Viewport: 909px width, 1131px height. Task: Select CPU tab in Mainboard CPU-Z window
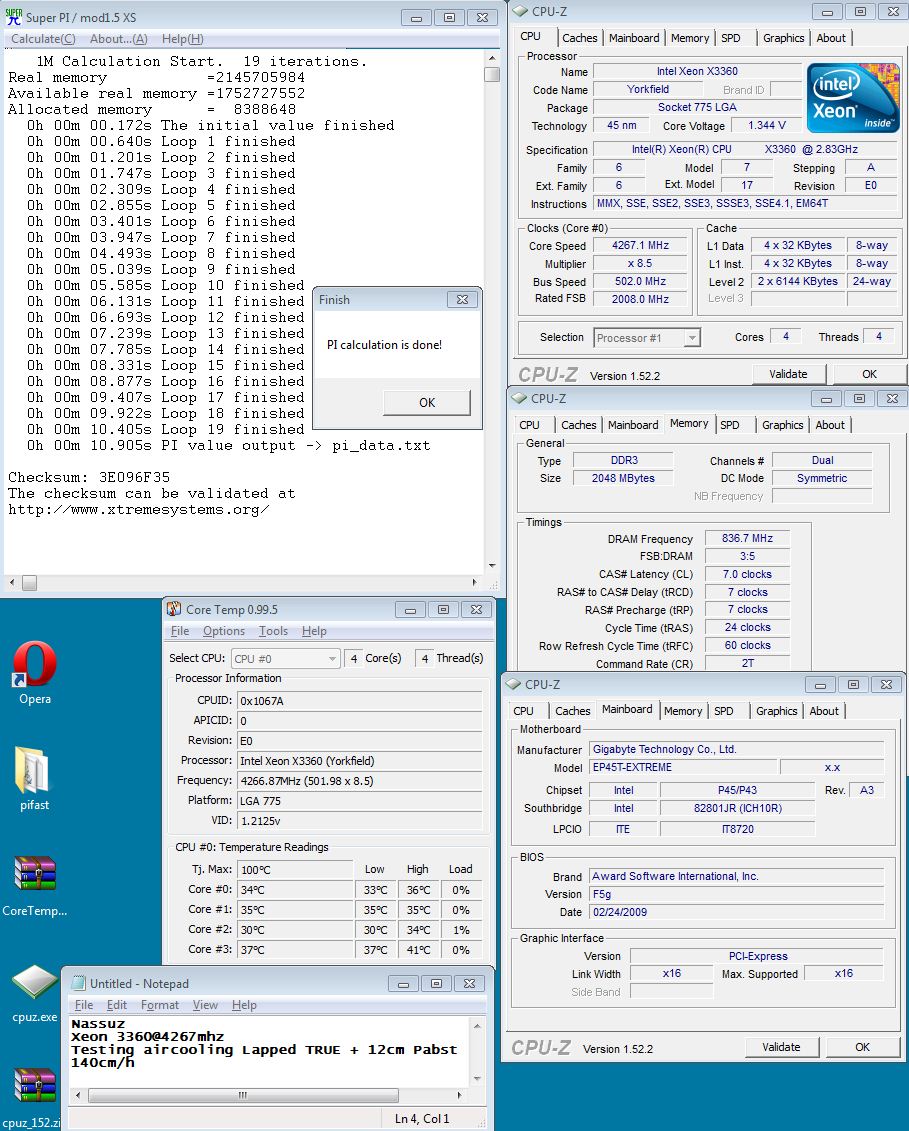point(523,710)
